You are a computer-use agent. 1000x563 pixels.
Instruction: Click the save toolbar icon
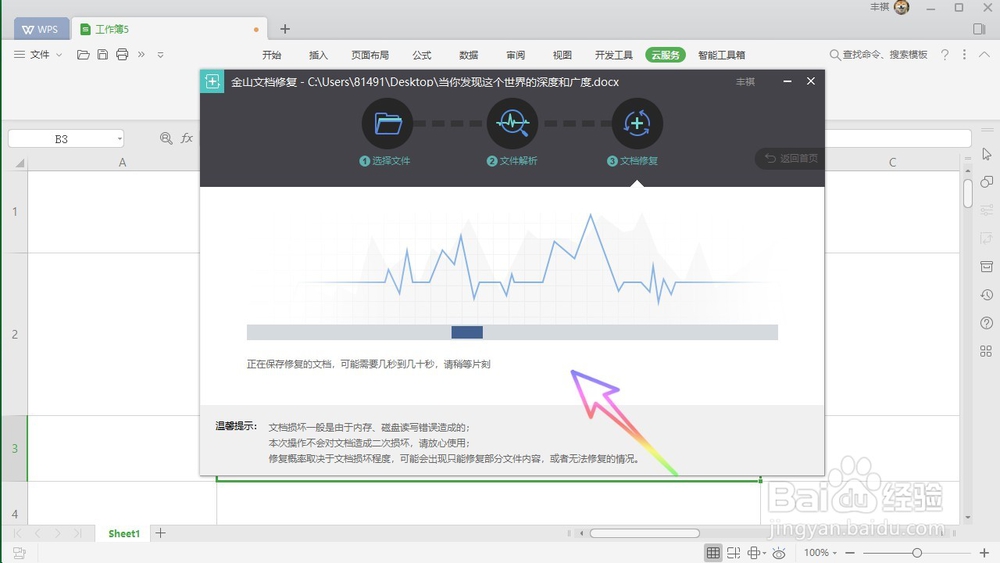[103, 54]
